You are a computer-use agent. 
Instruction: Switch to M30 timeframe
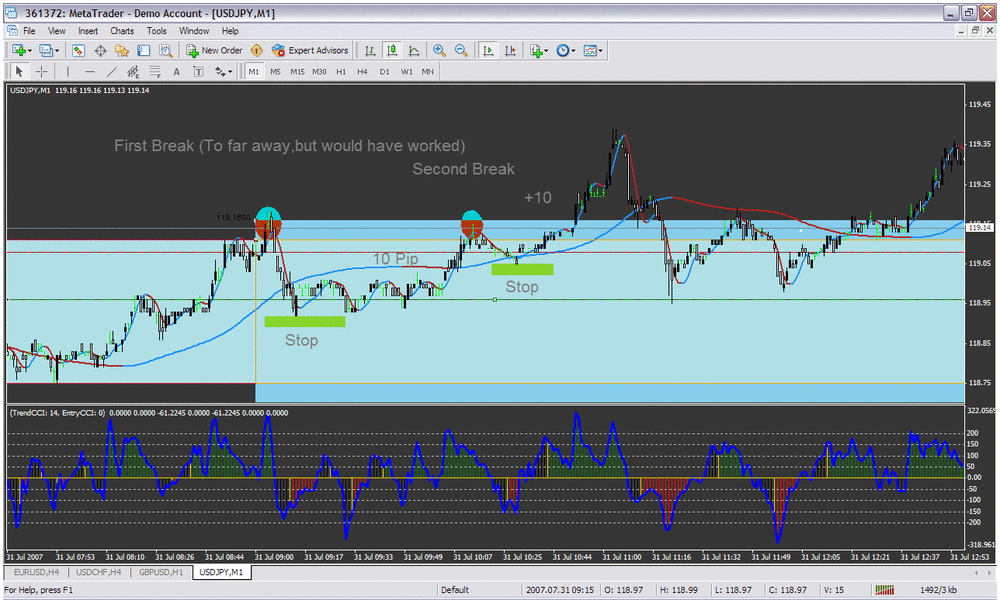point(320,71)
